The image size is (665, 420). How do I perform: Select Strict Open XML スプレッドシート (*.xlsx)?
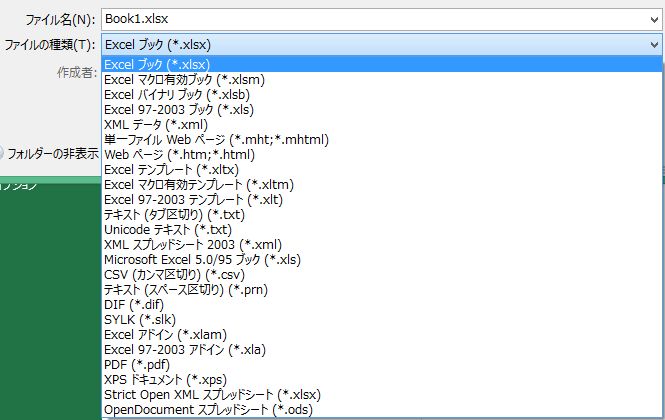point(382,395)
